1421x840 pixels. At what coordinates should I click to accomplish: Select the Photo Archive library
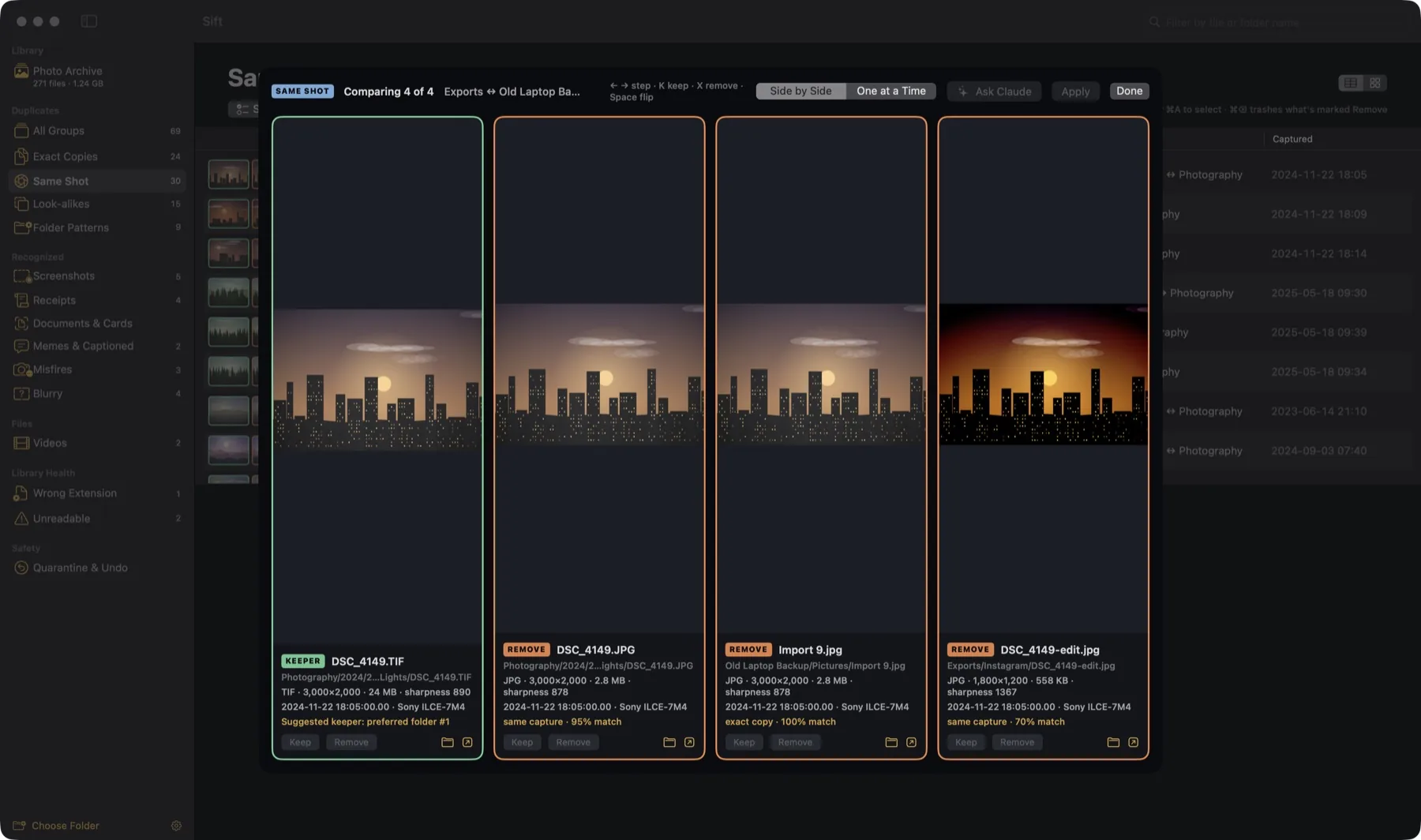[97, 76]
